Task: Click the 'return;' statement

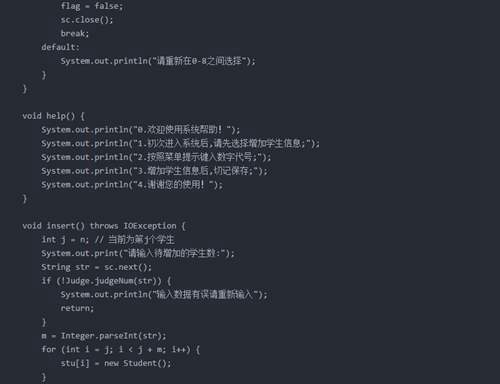Action: click(x=77, y=308)
